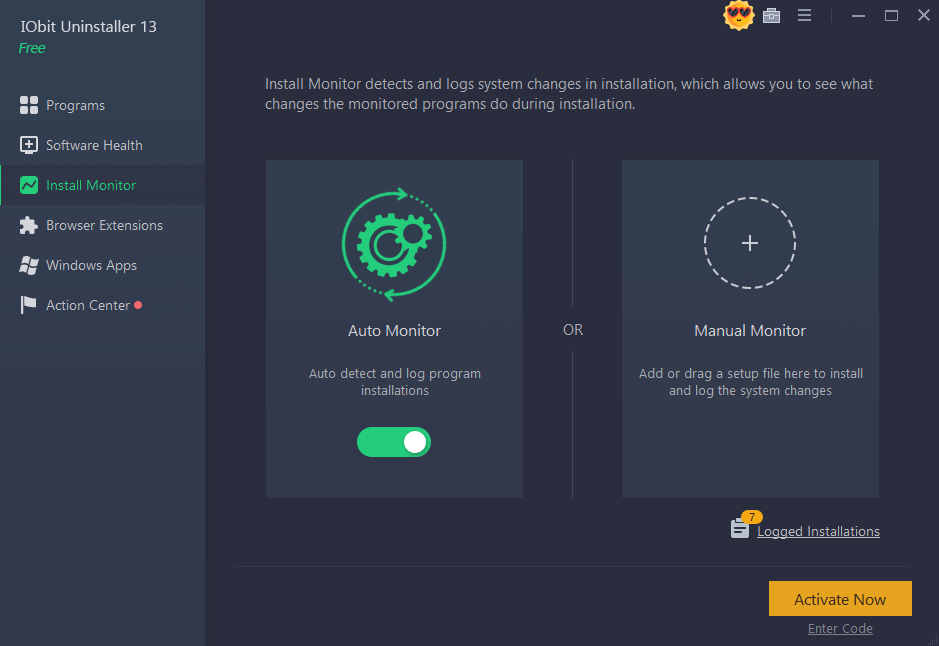Screen dimensions: 939x646
Task: Open the Action Center
Action: [x=102, y=305]
